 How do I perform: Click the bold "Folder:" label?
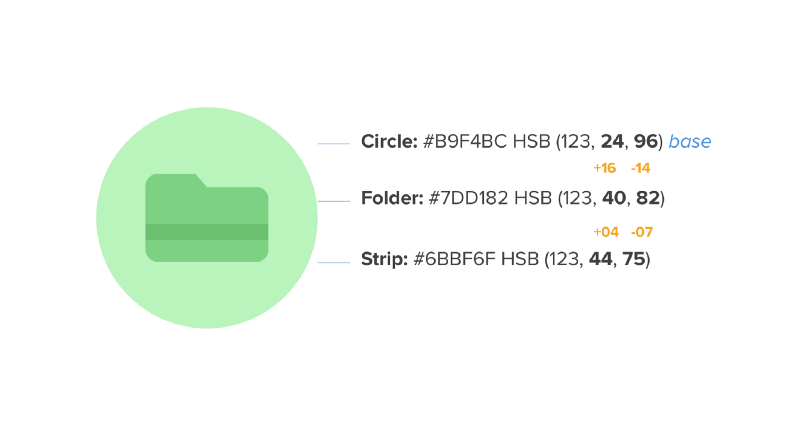coord(392,198)
